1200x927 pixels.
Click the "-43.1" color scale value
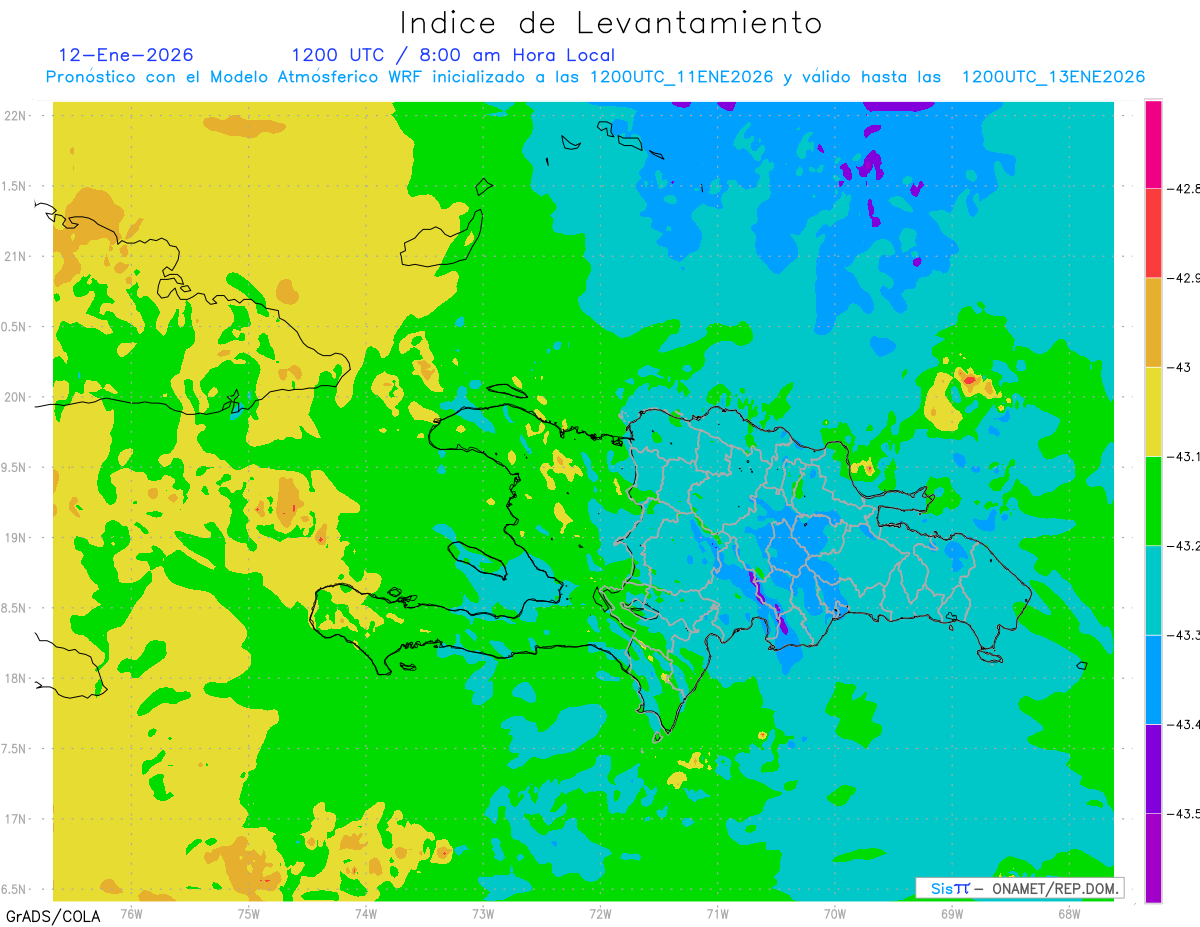[1184, 456]
